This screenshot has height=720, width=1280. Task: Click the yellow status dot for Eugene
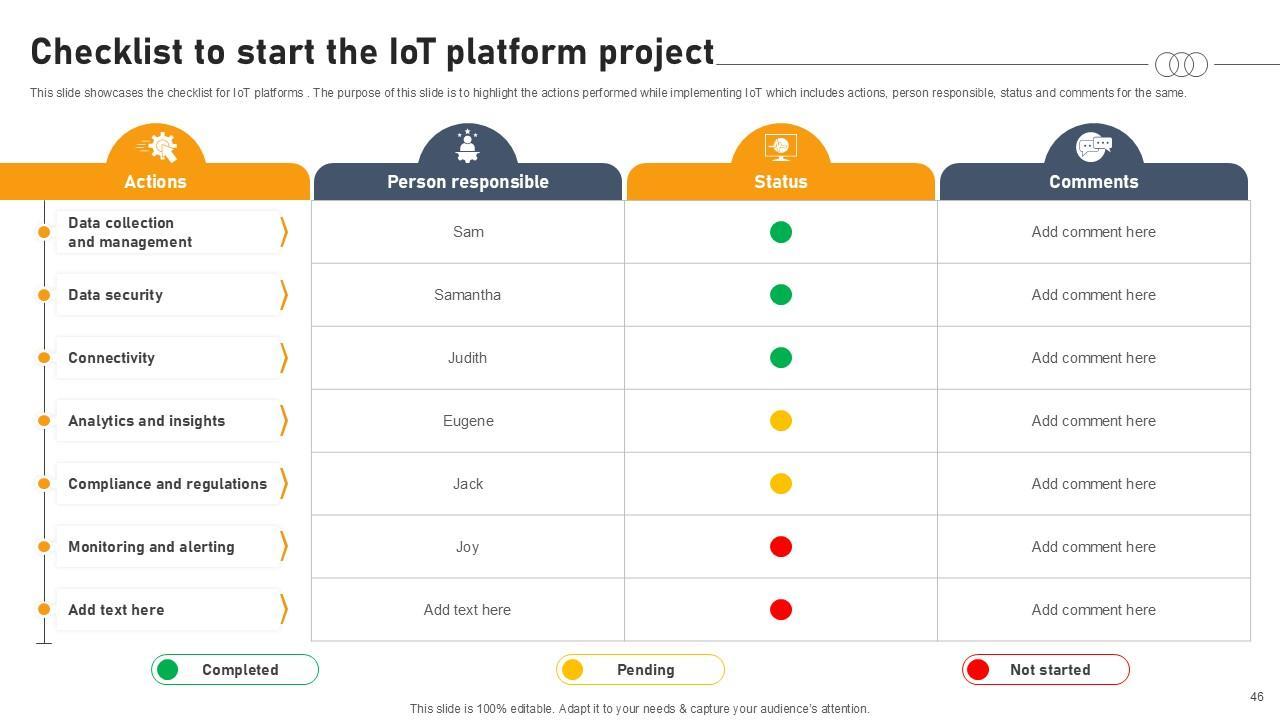pyautogui.click(x=781, y=421)
